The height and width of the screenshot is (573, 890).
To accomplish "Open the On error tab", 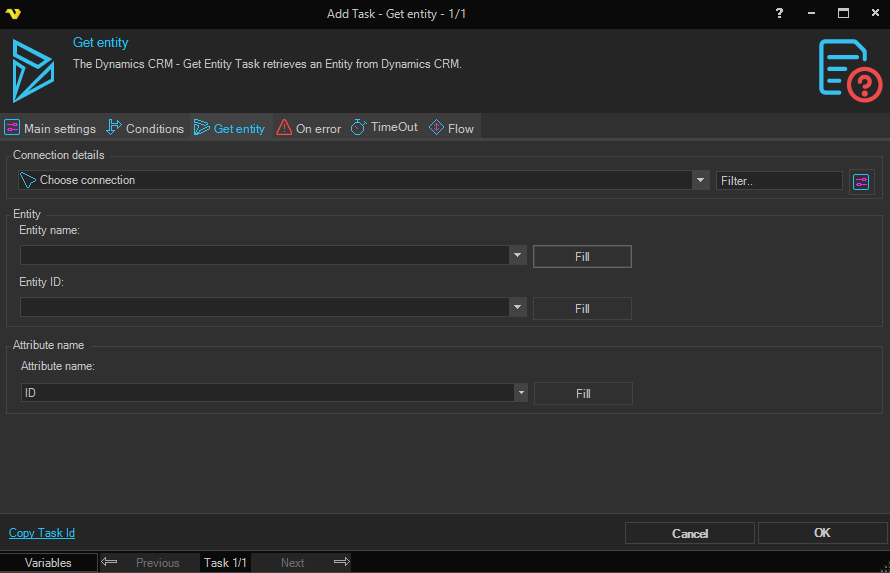I will coord(309,128).
